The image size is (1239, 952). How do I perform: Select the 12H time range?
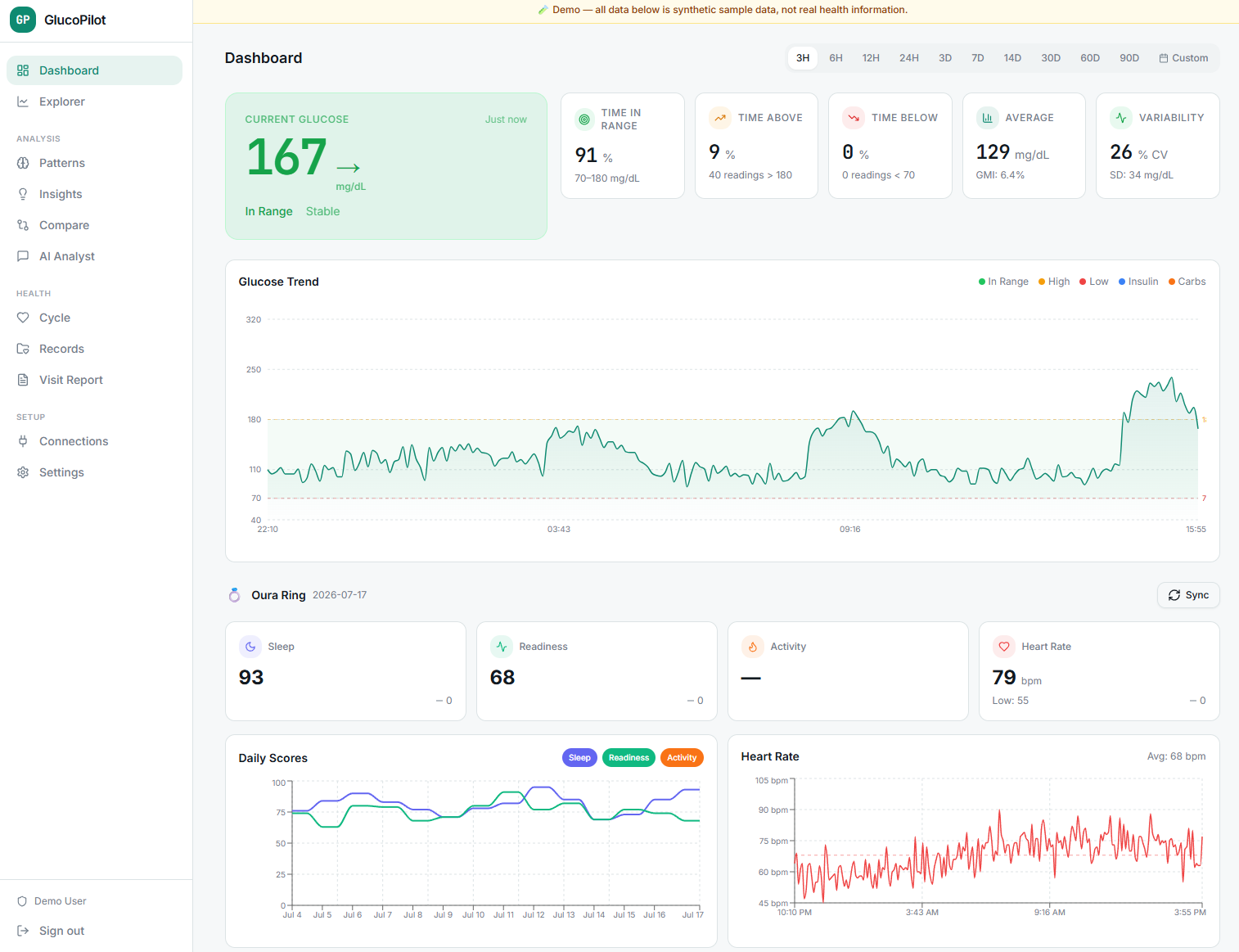(871, 58)
